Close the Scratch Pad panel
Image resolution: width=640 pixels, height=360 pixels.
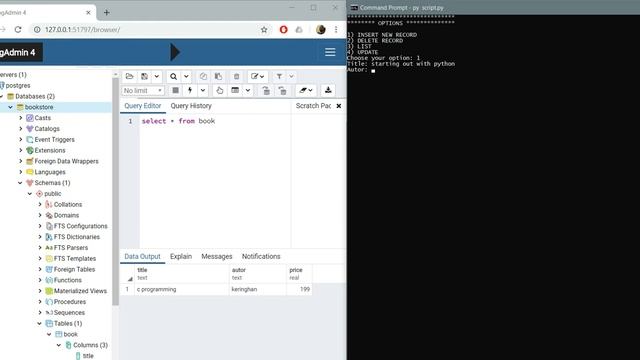(x=338, y=106)
